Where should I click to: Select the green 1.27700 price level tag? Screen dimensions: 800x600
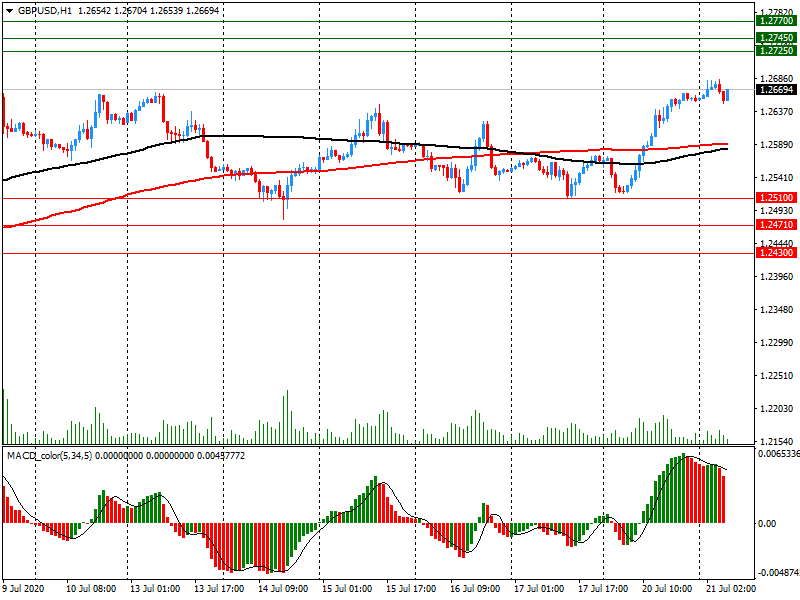tap(776, 21)
